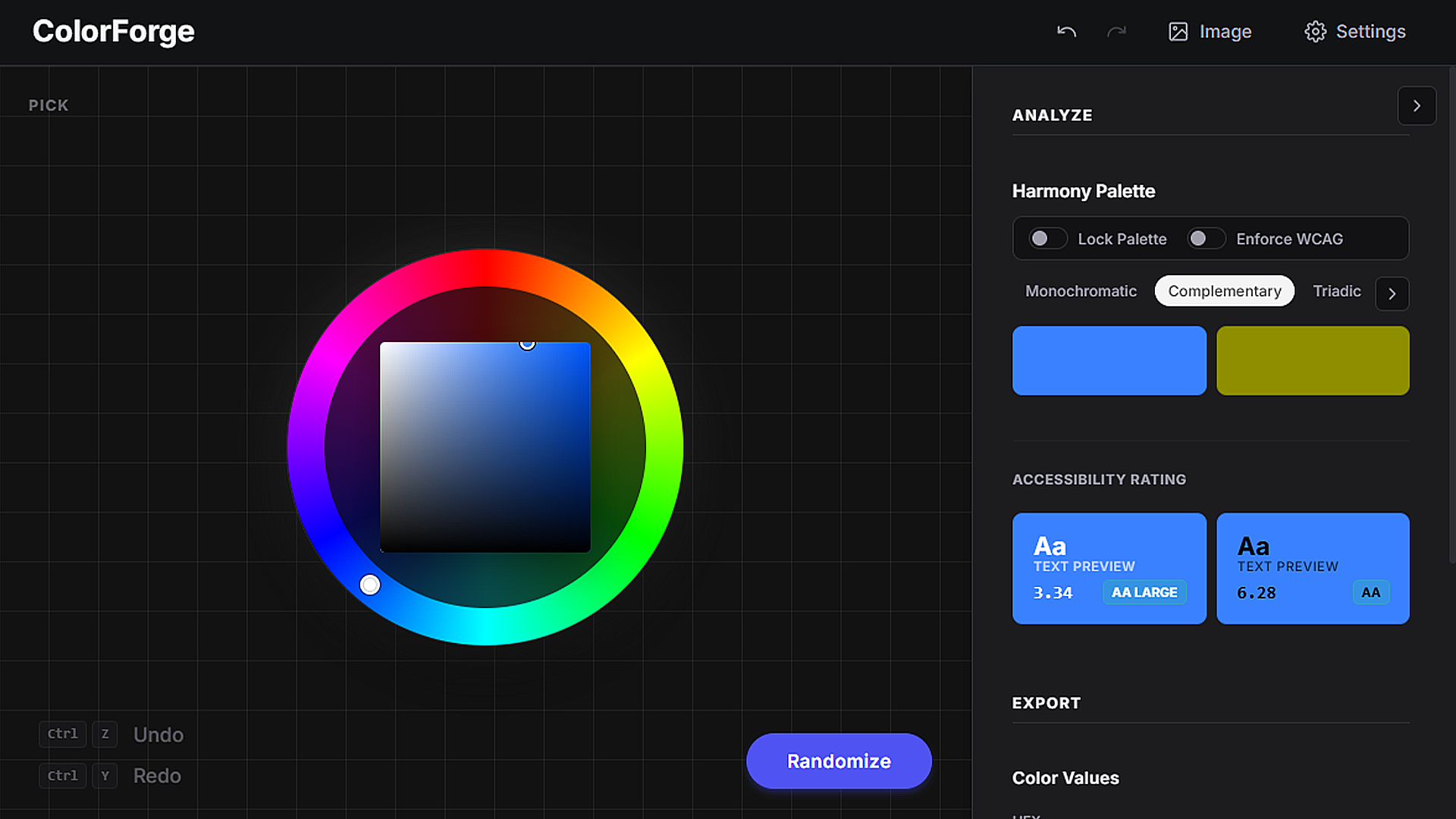
Task: Click the saturation square picker handle
Action: (527, 344)
